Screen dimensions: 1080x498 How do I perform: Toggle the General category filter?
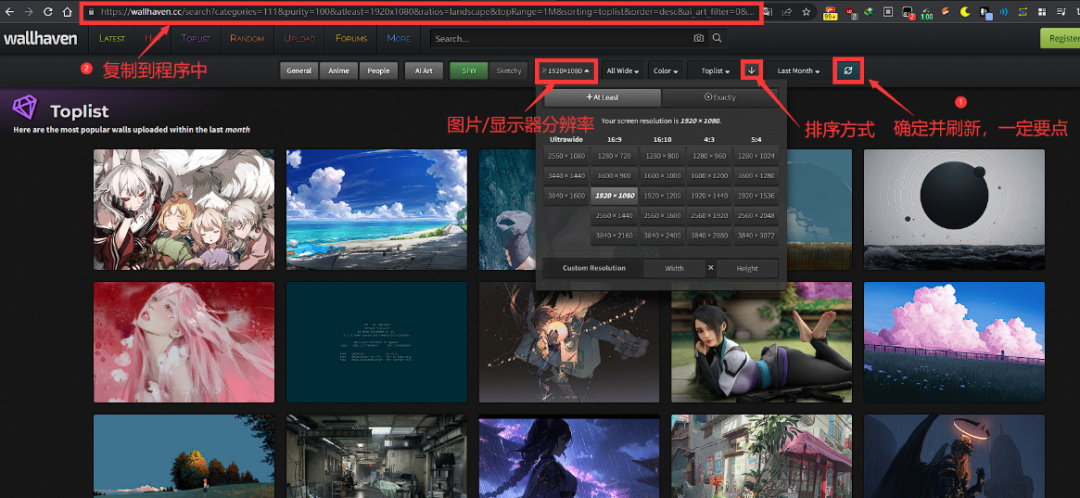(299, 71)
